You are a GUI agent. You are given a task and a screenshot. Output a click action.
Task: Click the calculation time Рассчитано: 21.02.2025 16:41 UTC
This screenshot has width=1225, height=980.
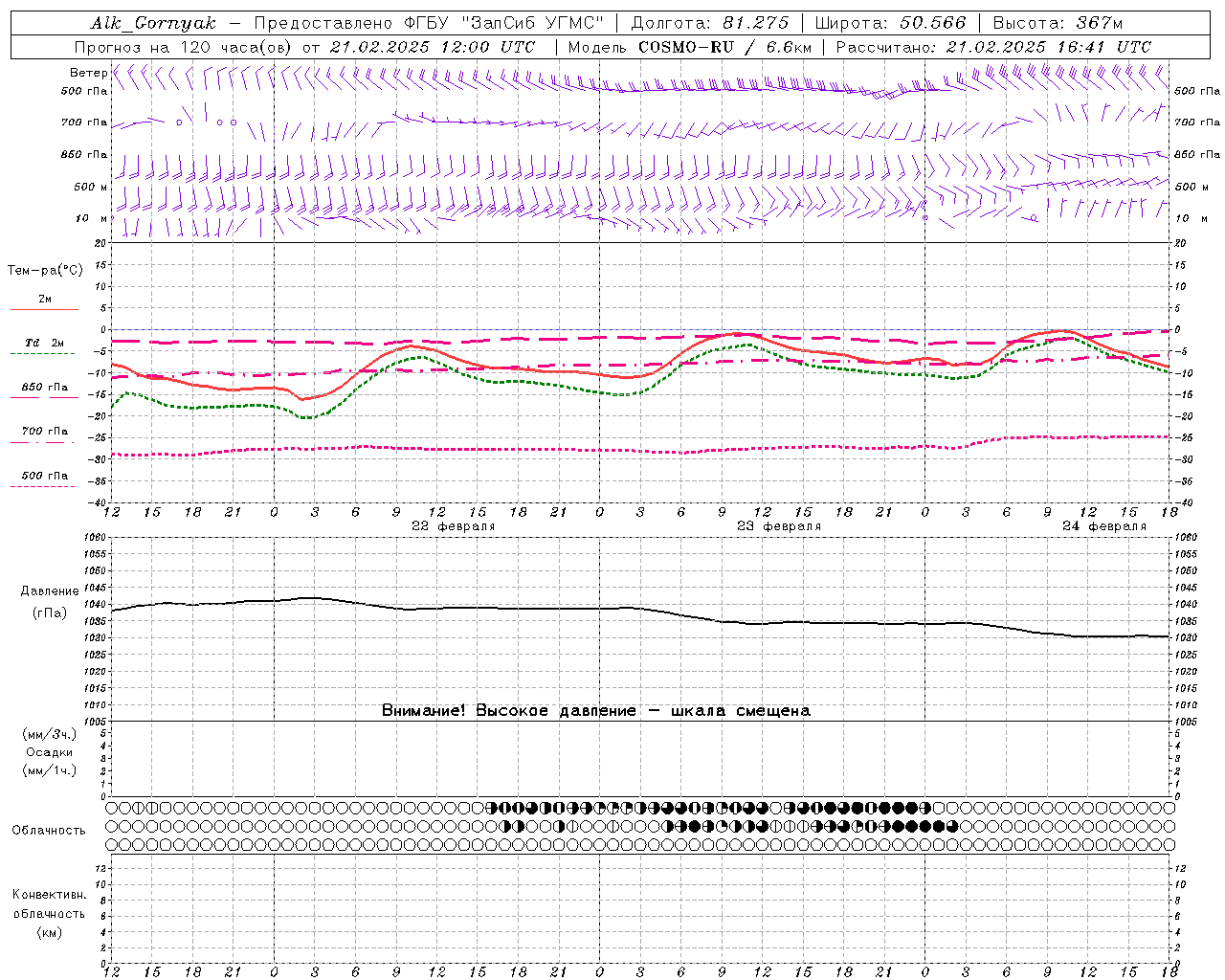click(x=993, y=47)
